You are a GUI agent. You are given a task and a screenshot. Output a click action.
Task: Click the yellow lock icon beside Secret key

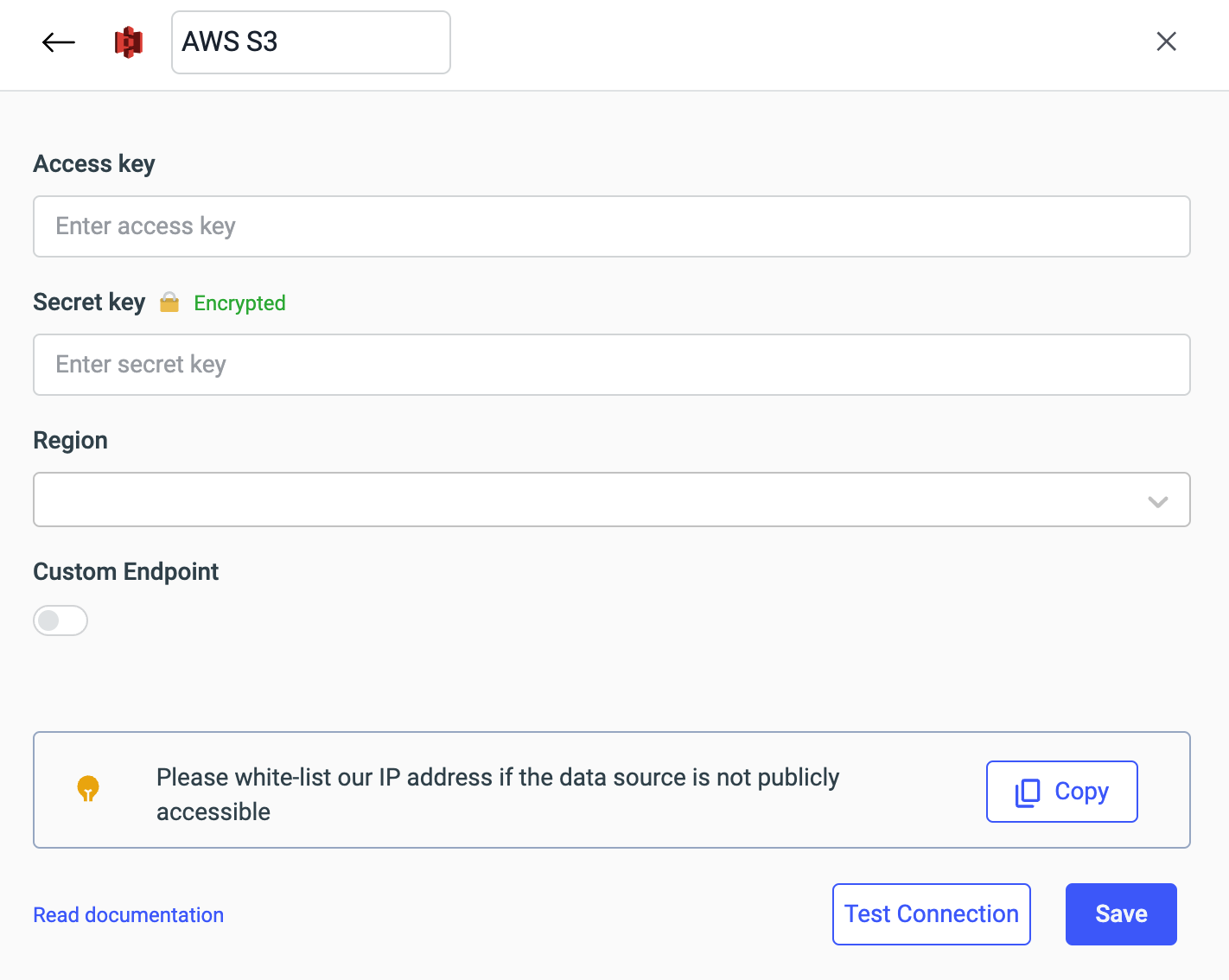pos(169,302)
